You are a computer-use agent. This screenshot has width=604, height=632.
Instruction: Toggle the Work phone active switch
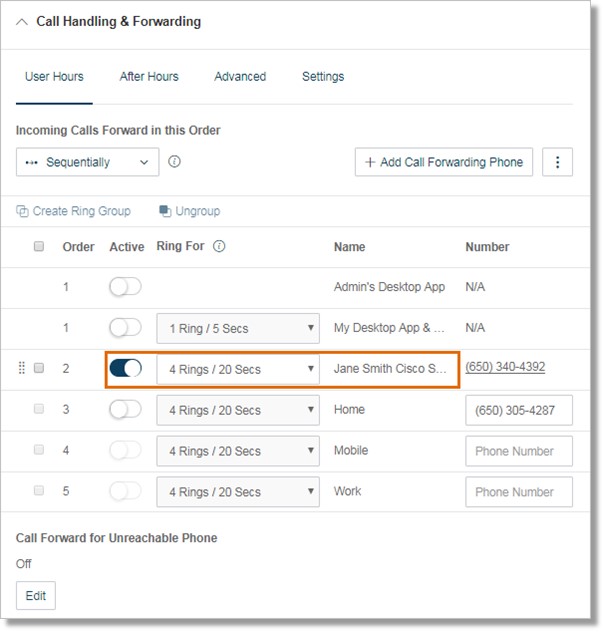(125, 491)
